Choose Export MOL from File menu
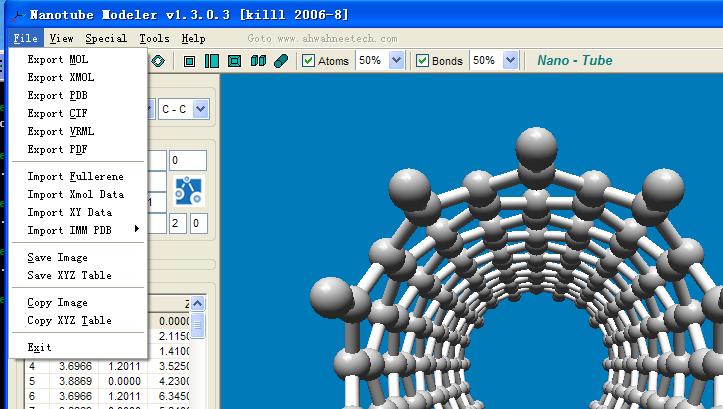This screenshot has height=409, width=723. 78,59
